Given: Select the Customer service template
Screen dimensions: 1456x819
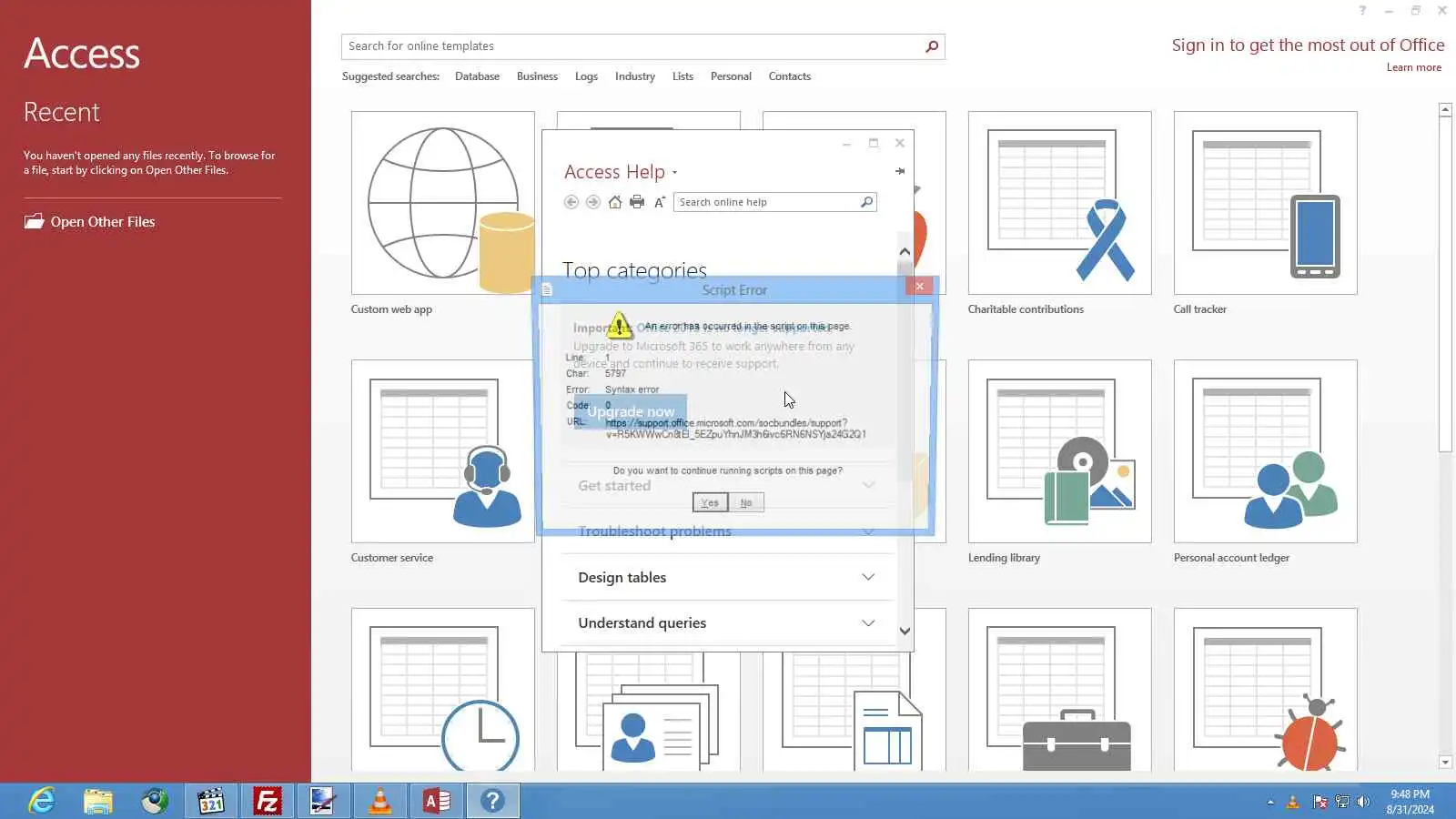Looking at the screenshot, I should click(442, 451).
